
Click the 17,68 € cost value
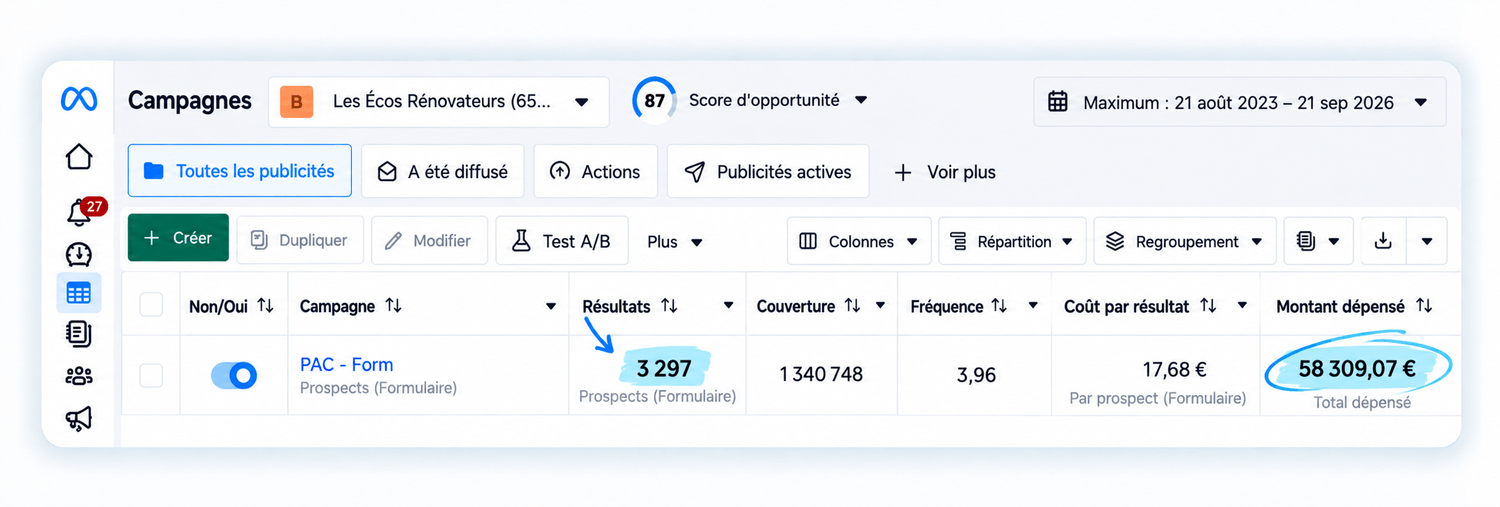click(x=1175, y=370)
